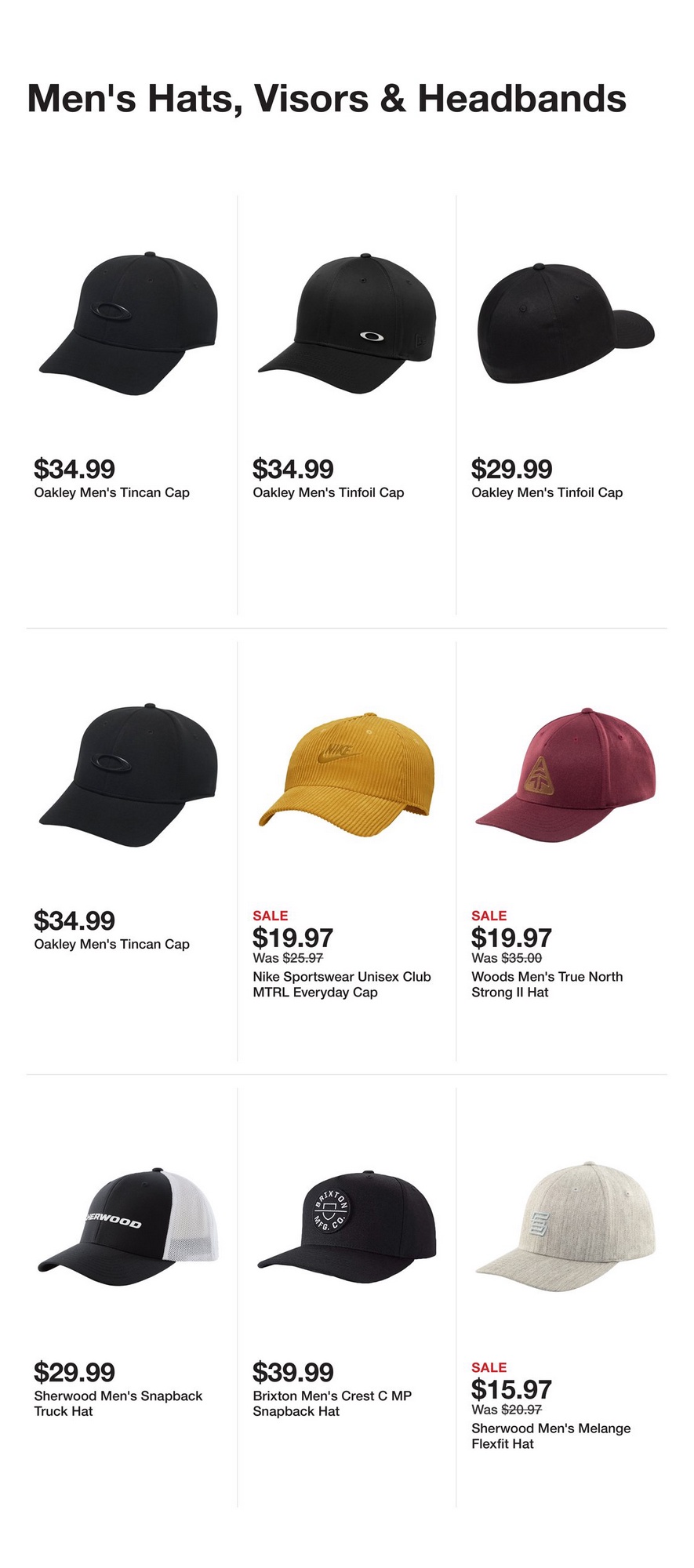
Task: Click the Woods Men's True North Strong II Hat title
Action: 547,984
